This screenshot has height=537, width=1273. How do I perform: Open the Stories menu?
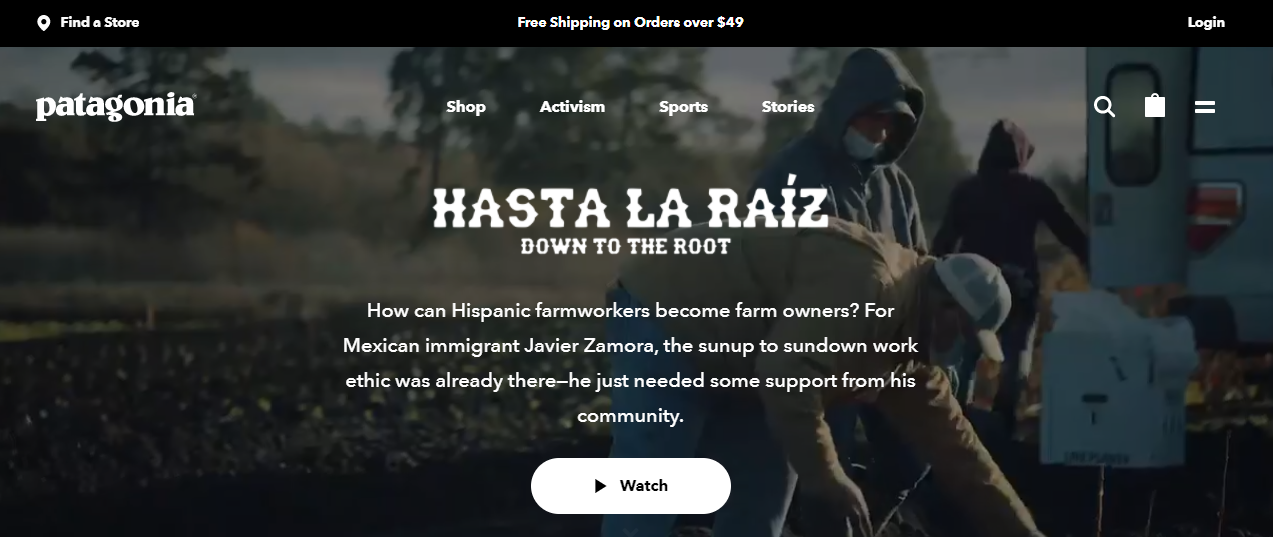[788, 107]
